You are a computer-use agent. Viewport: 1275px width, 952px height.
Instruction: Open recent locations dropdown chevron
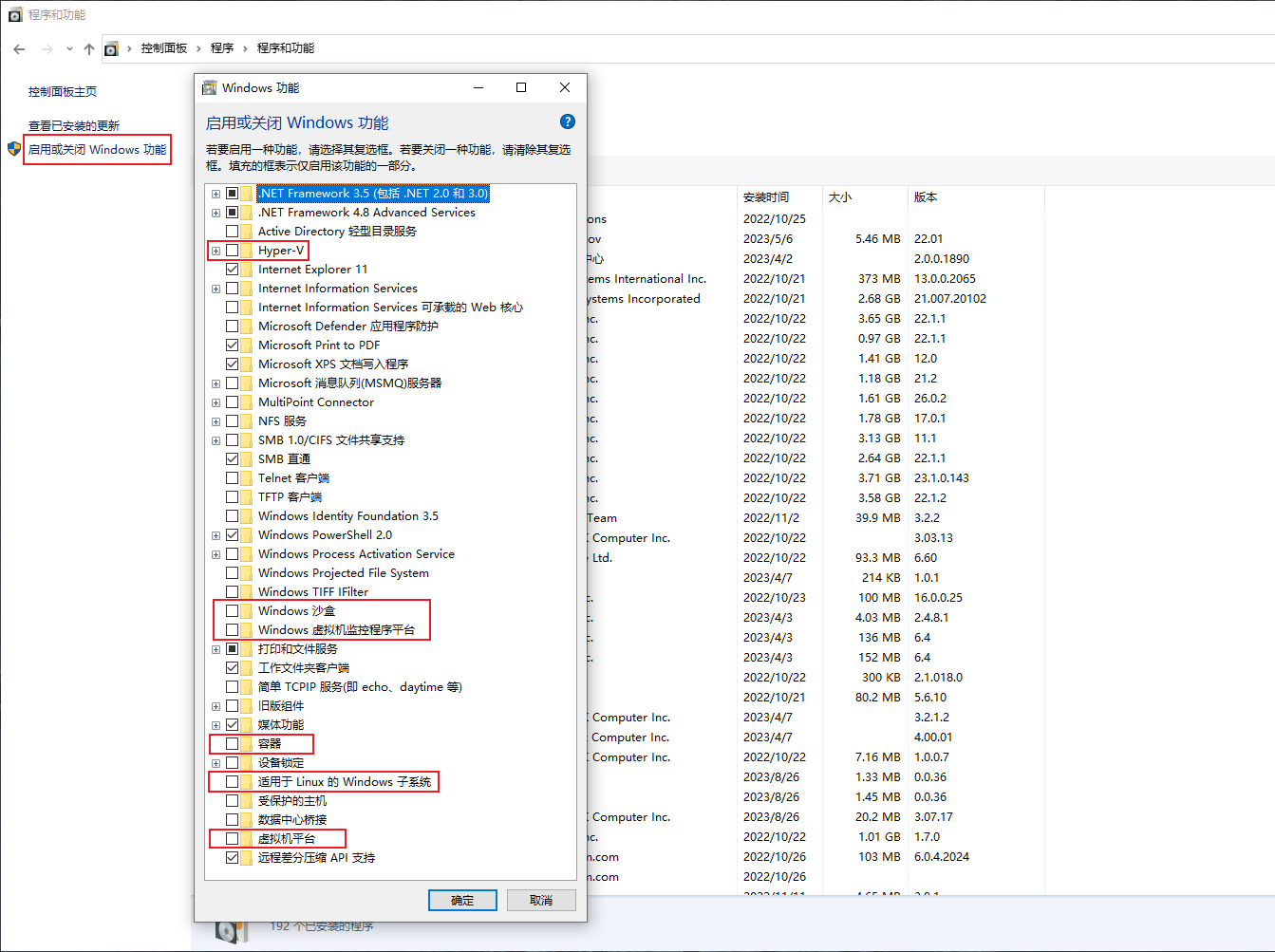click(69, 48)
